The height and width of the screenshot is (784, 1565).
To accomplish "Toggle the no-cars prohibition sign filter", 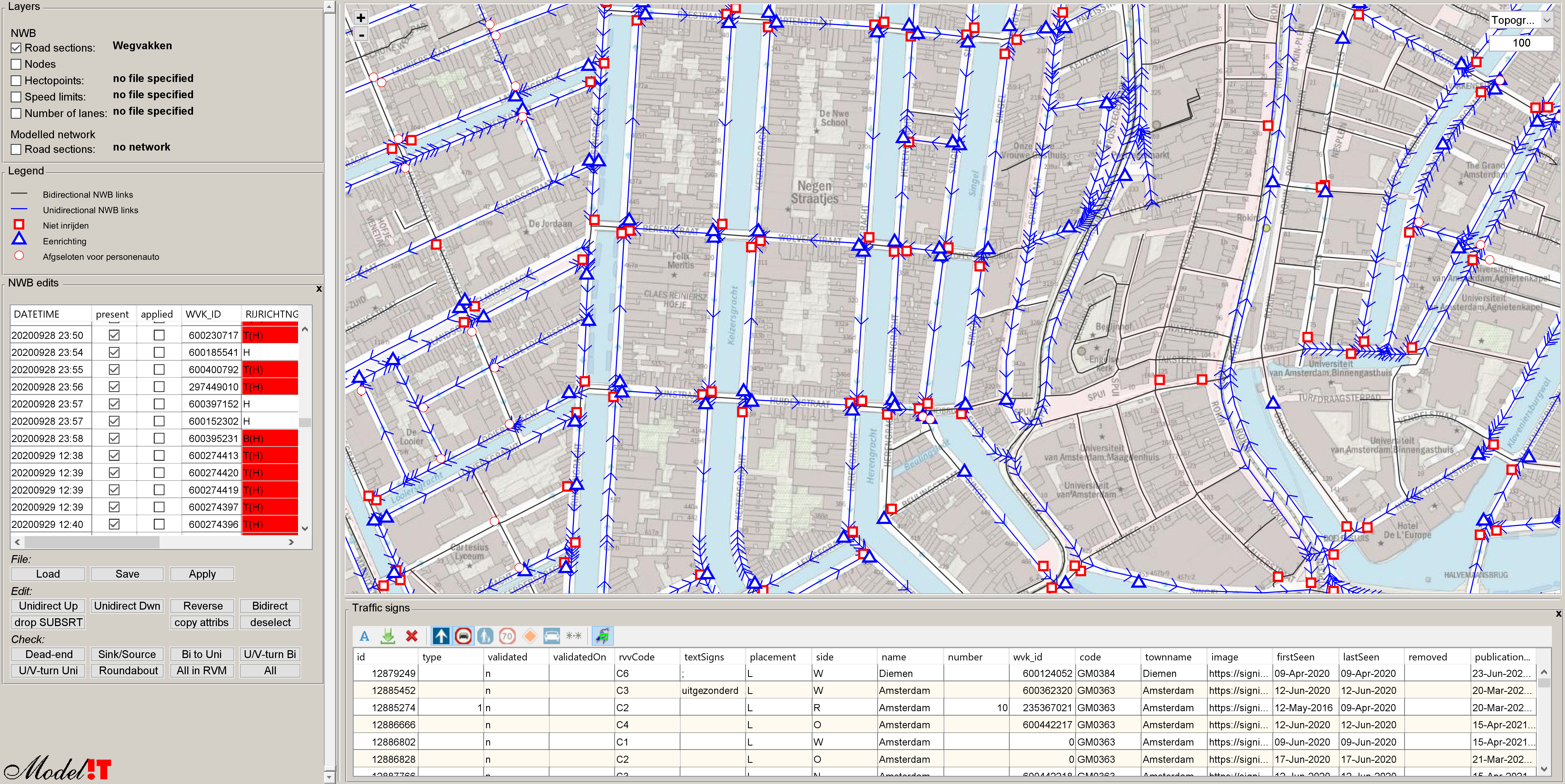I will coord(464,636).
